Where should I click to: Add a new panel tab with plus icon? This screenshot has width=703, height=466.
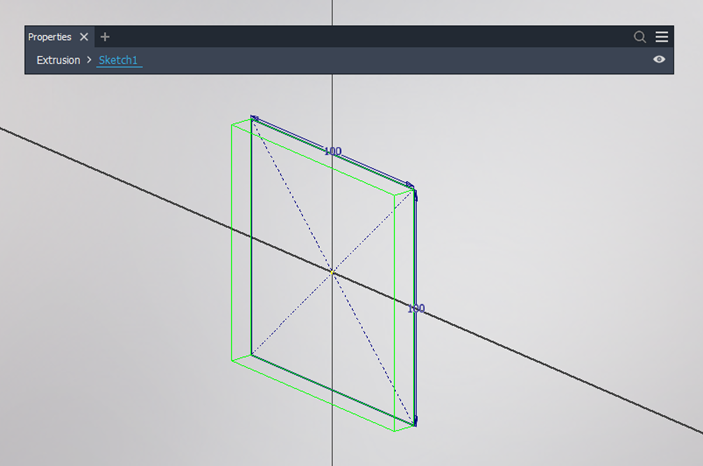click(x=105, y=37)
